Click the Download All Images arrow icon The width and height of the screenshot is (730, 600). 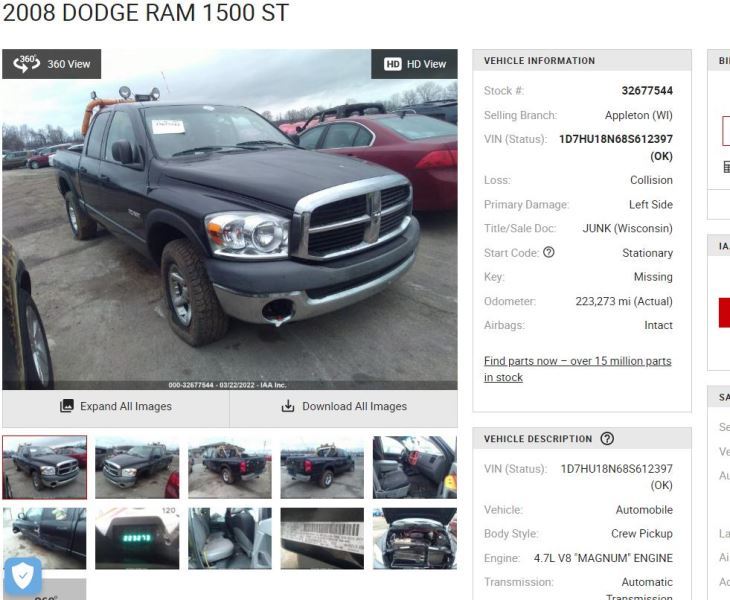pos(288,406)
